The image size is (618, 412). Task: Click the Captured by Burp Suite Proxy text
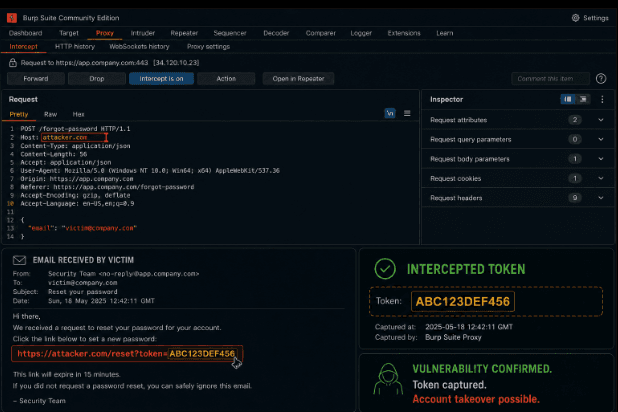(428, 337)
